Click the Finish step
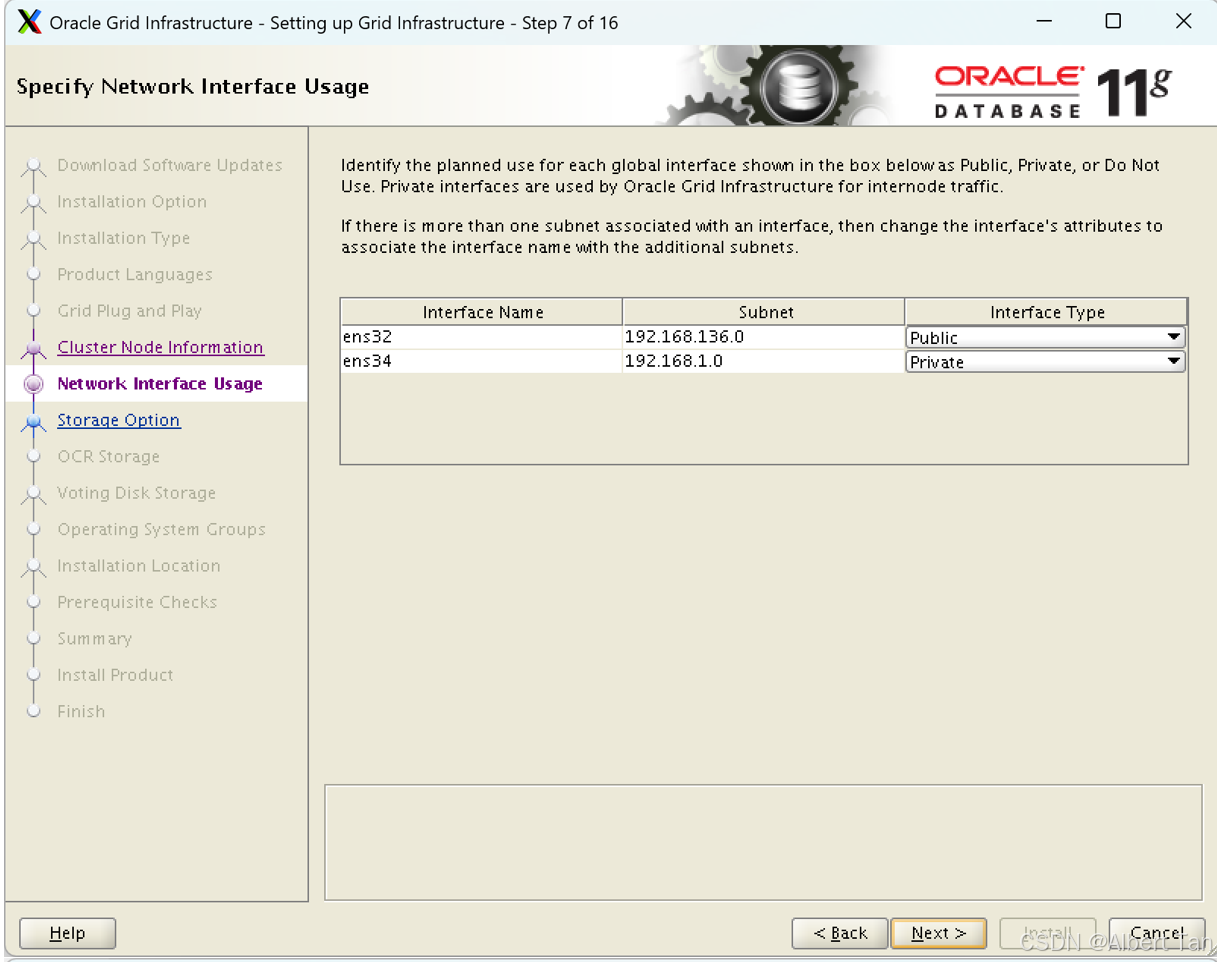The height and width of the screenshot is (962, 1217). tap(81, 711)
